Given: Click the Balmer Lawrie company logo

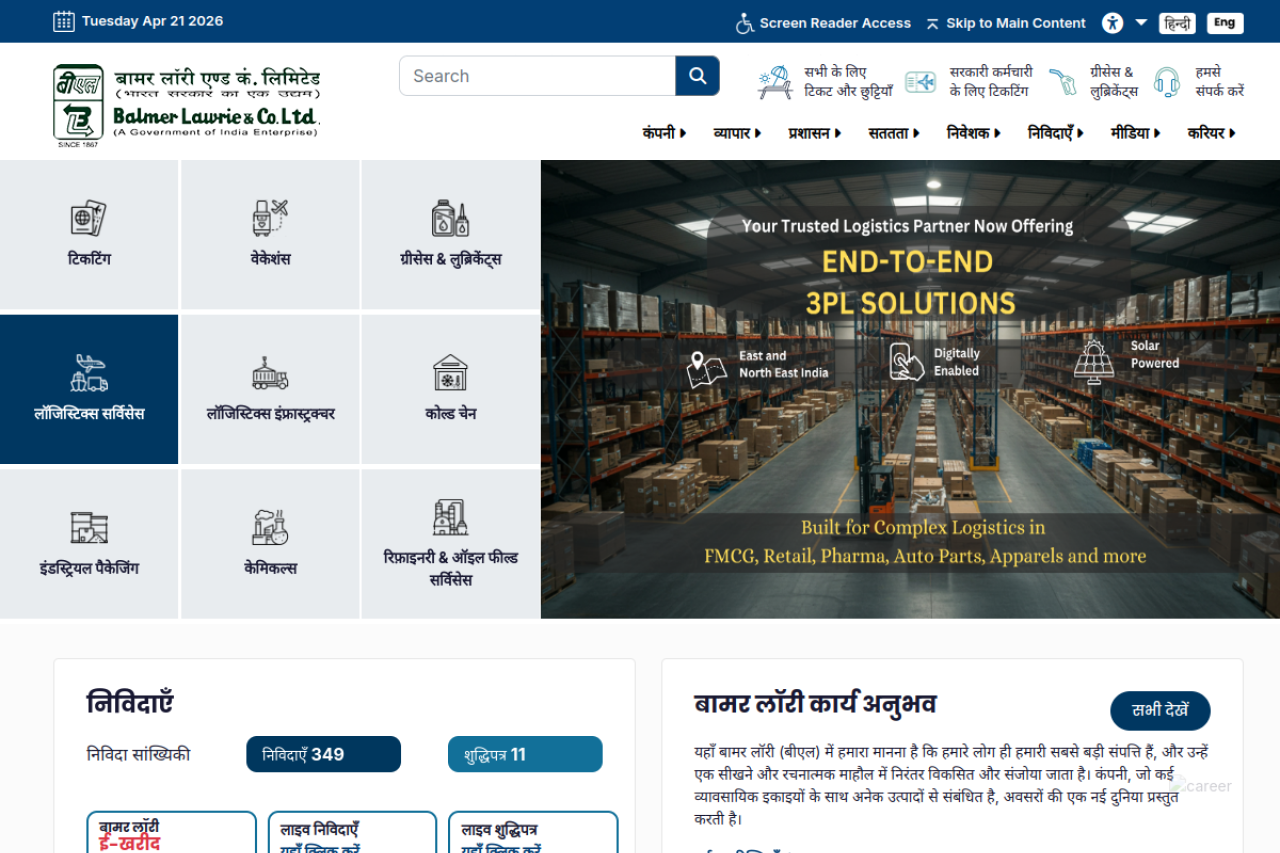Looking at the screenshot, I should click(187, 103).
